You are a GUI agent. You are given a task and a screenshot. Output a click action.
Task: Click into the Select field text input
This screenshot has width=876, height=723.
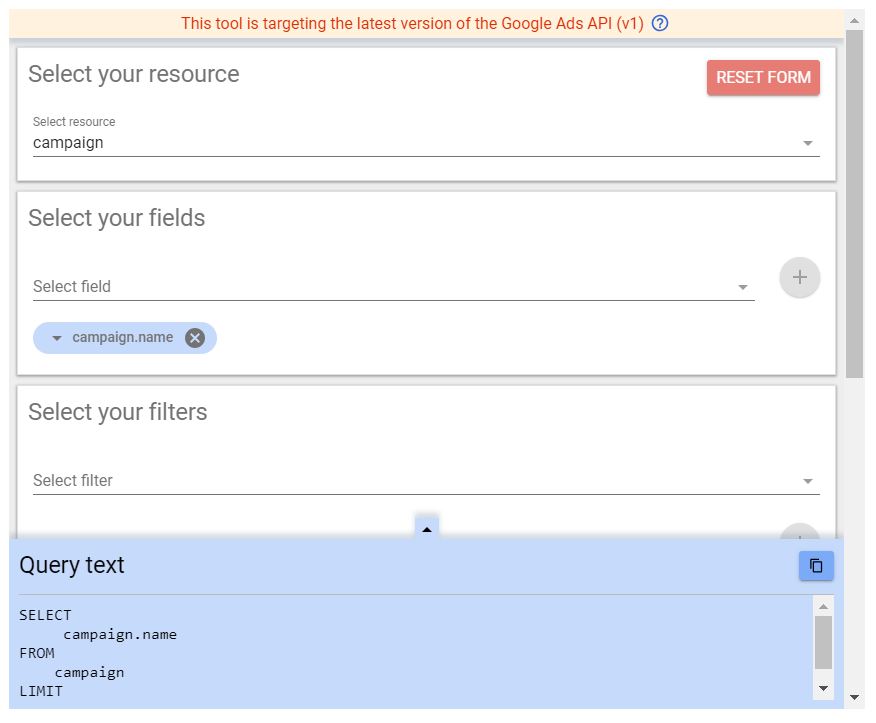(x=380, y=287)
